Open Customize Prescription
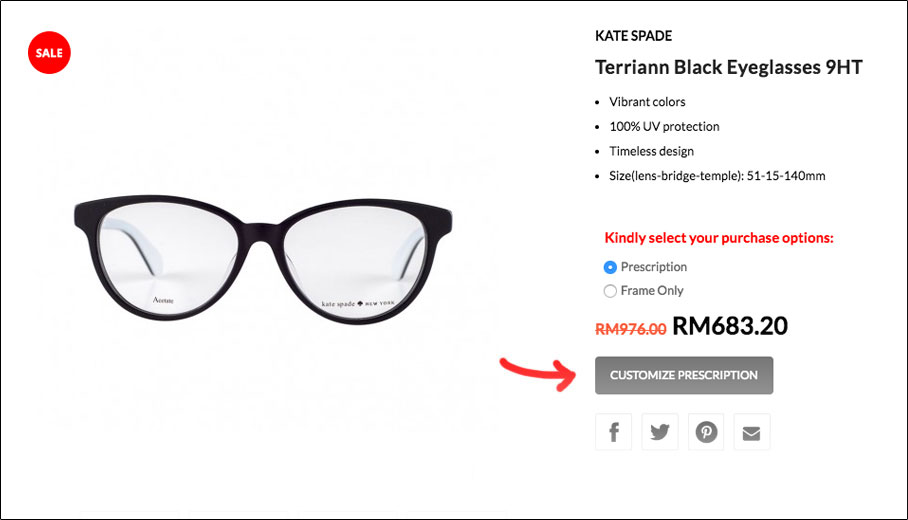The width and height of the screenshot is (908, 520). (684, 375)
